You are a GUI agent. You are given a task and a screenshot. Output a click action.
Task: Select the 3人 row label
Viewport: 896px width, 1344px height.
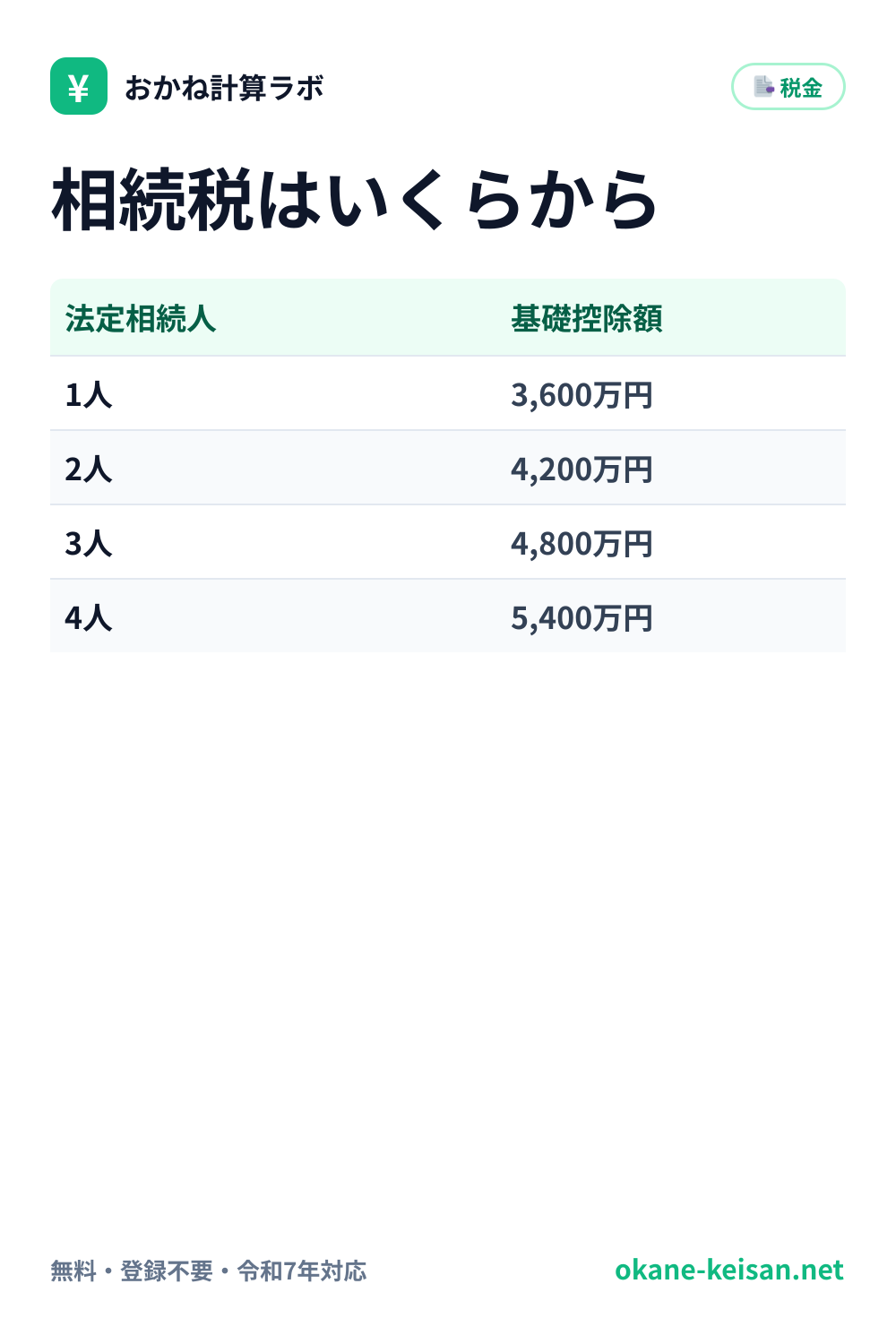(89, 543)
